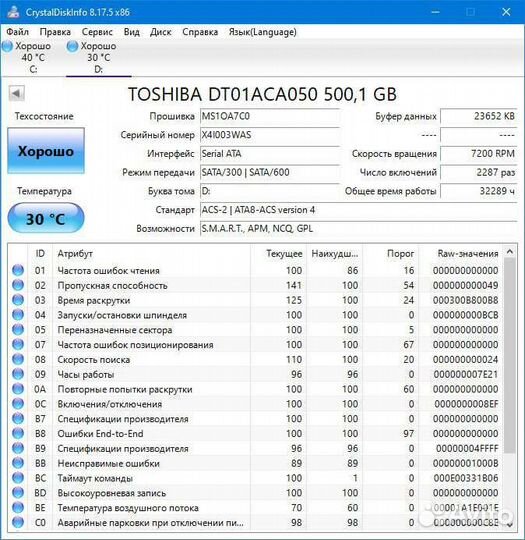Click the Интерфейс field Serial ATA
The width and height of the screenshot is (525, 540).
(270, 154)
